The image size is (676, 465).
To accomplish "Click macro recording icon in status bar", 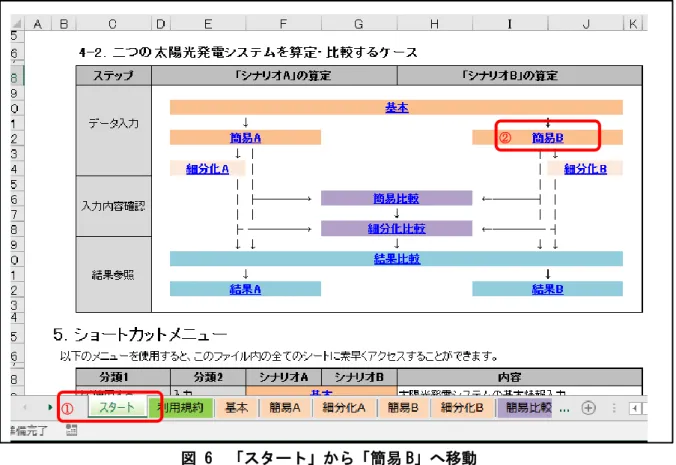I will click(x=72, y=430).
